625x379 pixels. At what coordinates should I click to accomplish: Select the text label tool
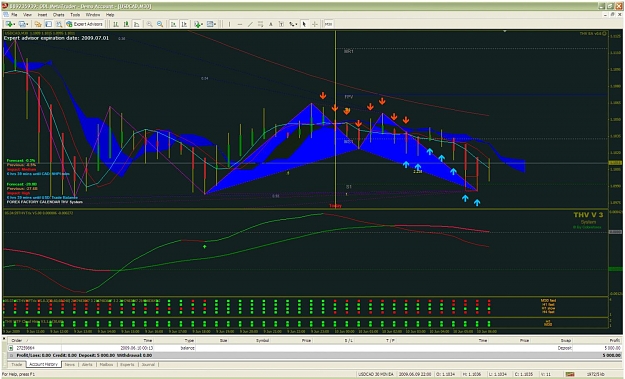(x=281, y=24)
